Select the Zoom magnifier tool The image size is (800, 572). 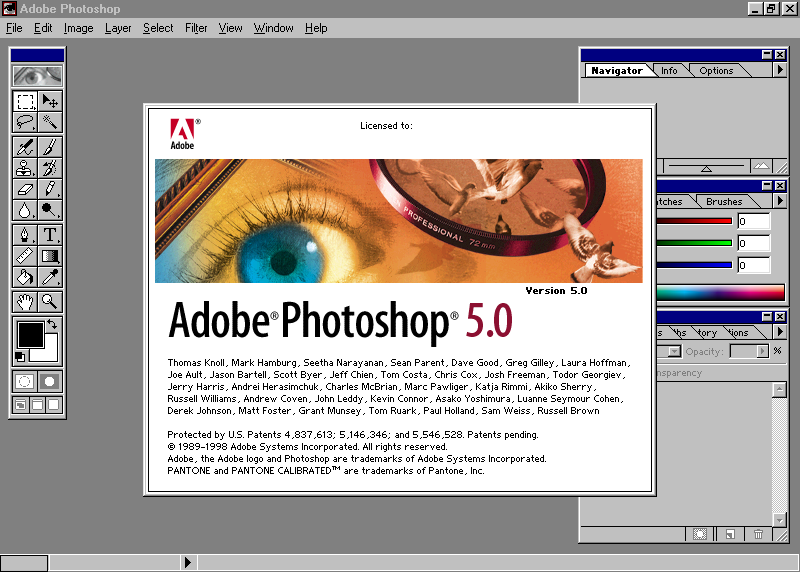49,302
